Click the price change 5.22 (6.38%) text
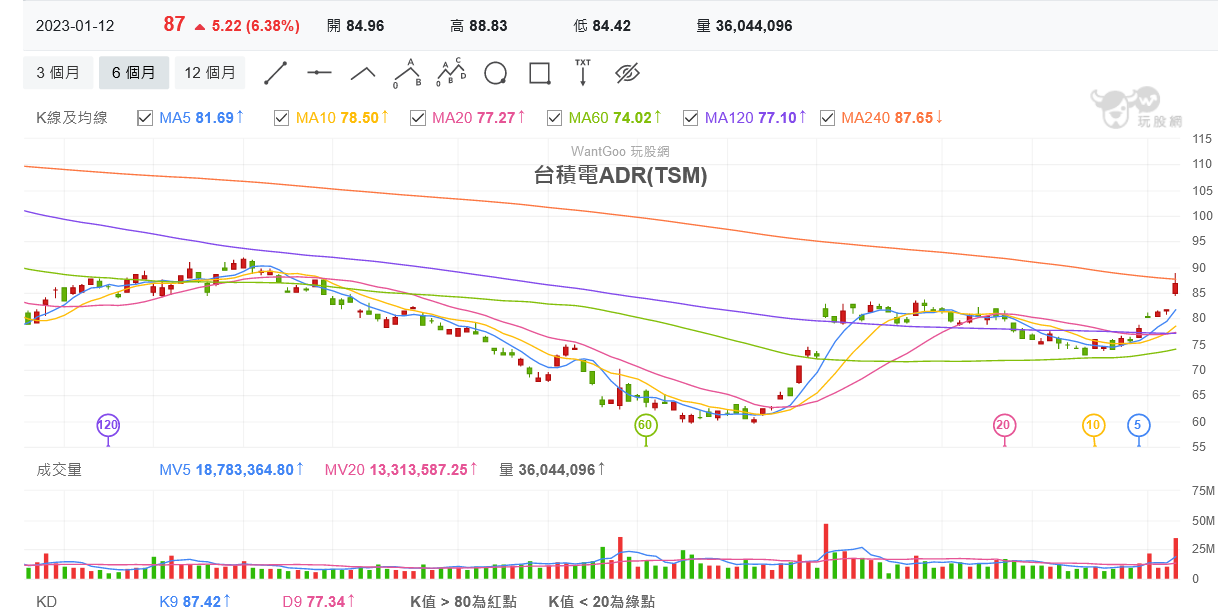The image size is (1218, 615). 255,26
